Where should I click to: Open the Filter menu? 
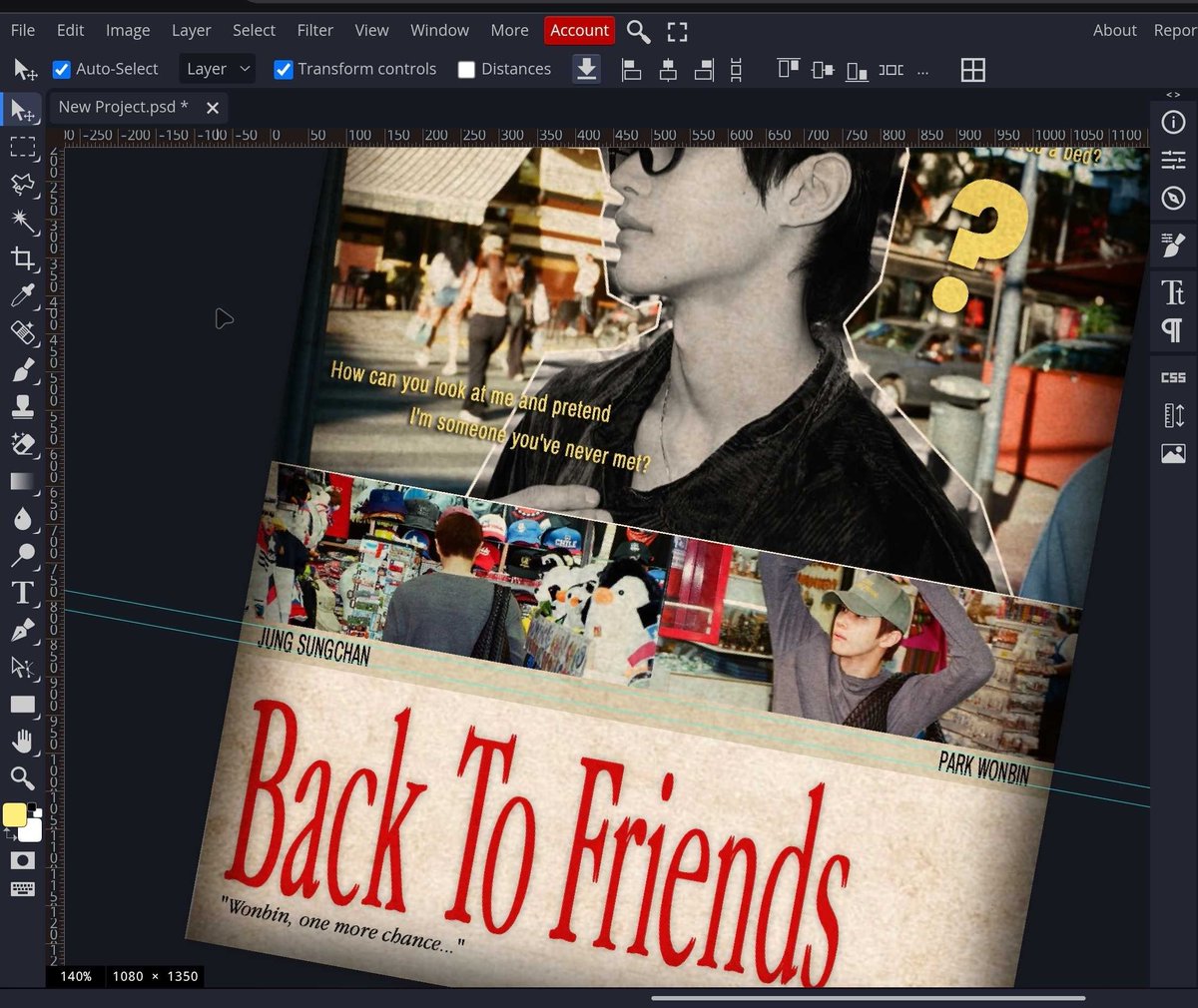click(x=314, y=30)
